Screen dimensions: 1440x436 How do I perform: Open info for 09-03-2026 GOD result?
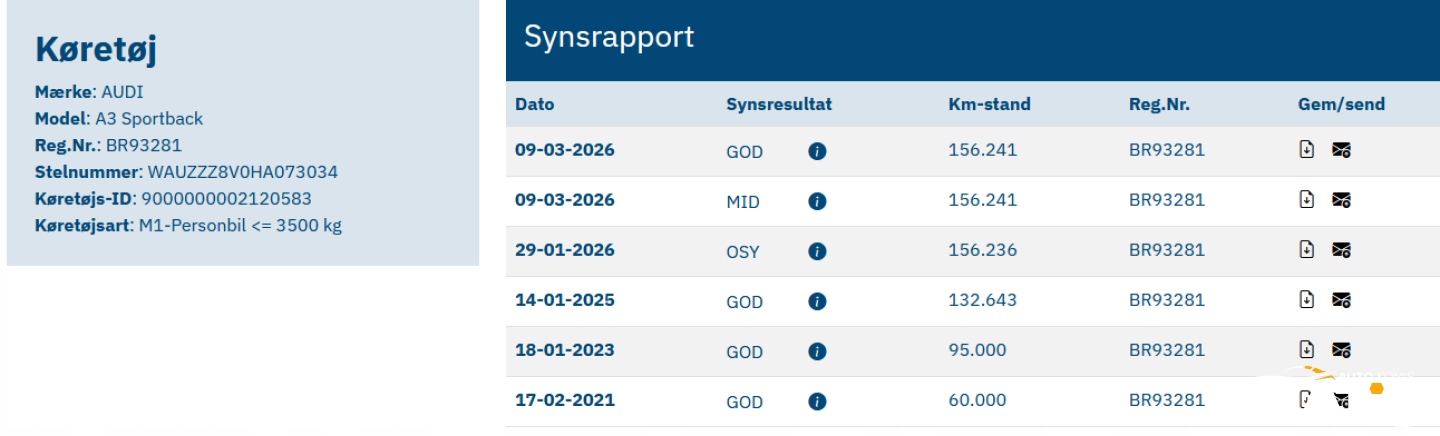pos(817,152)
